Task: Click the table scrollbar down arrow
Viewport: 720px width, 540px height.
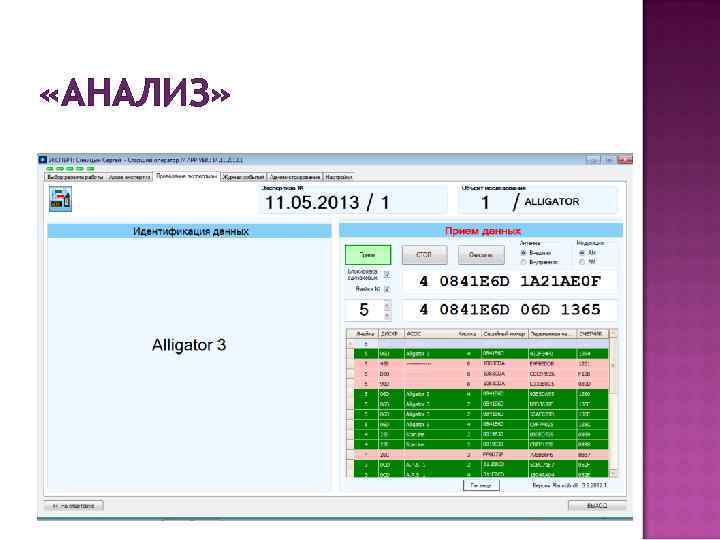Action: [x=613, y=473]
